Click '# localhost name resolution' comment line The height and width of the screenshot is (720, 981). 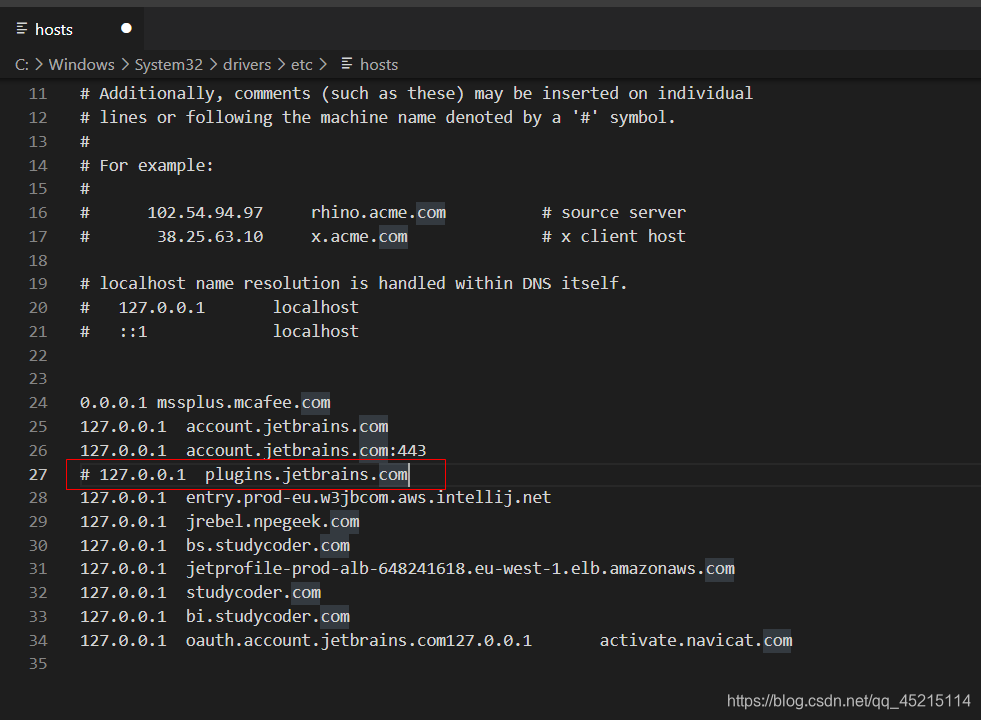(353, 283)
